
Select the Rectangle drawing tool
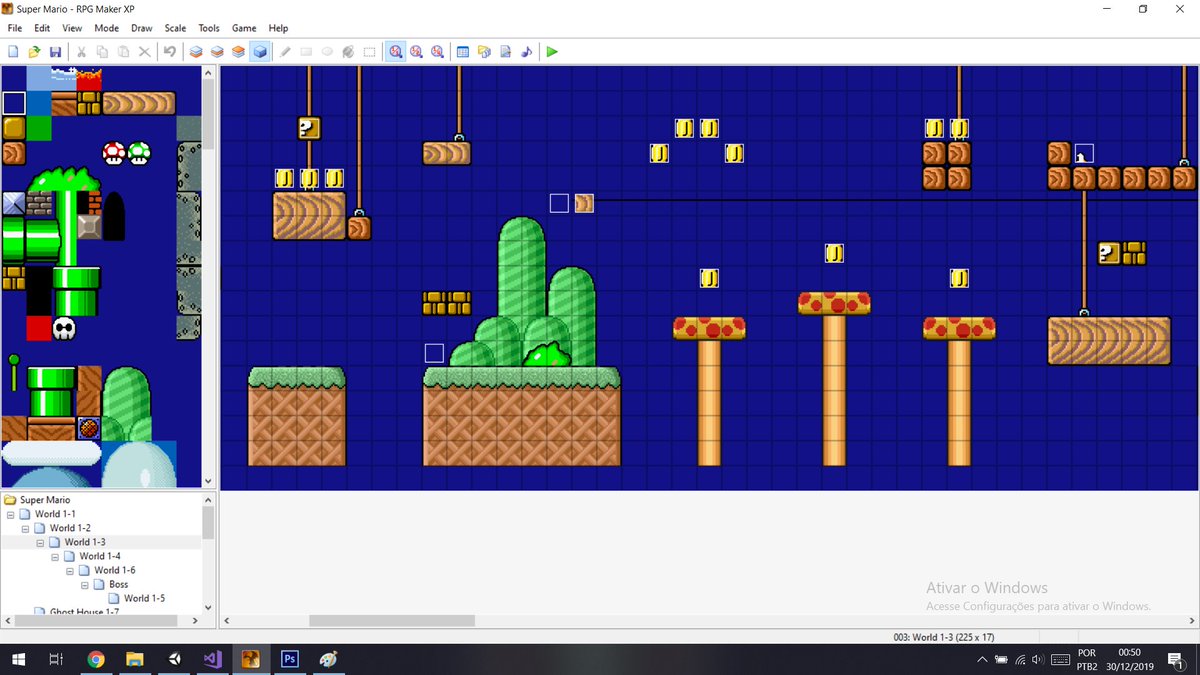[306, 51]
